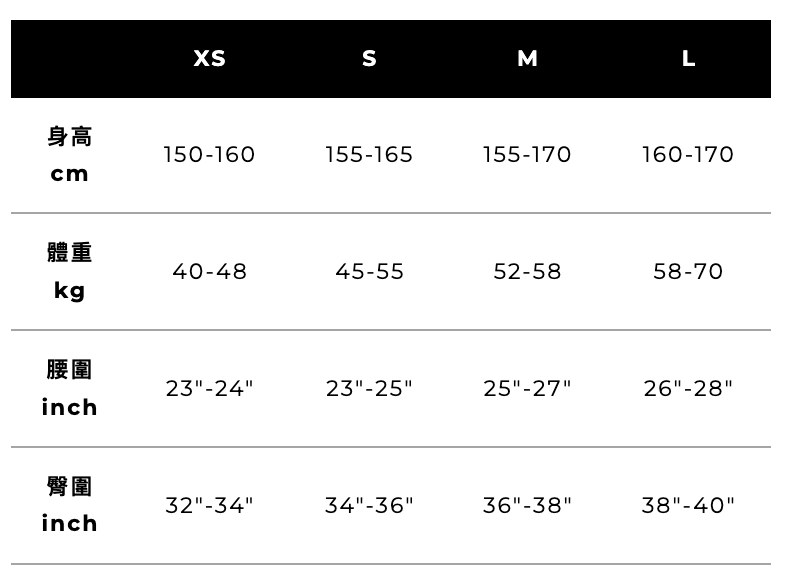Select the 臀圍 inch row label
Screen dimensions: 800x586
(70, 505)
